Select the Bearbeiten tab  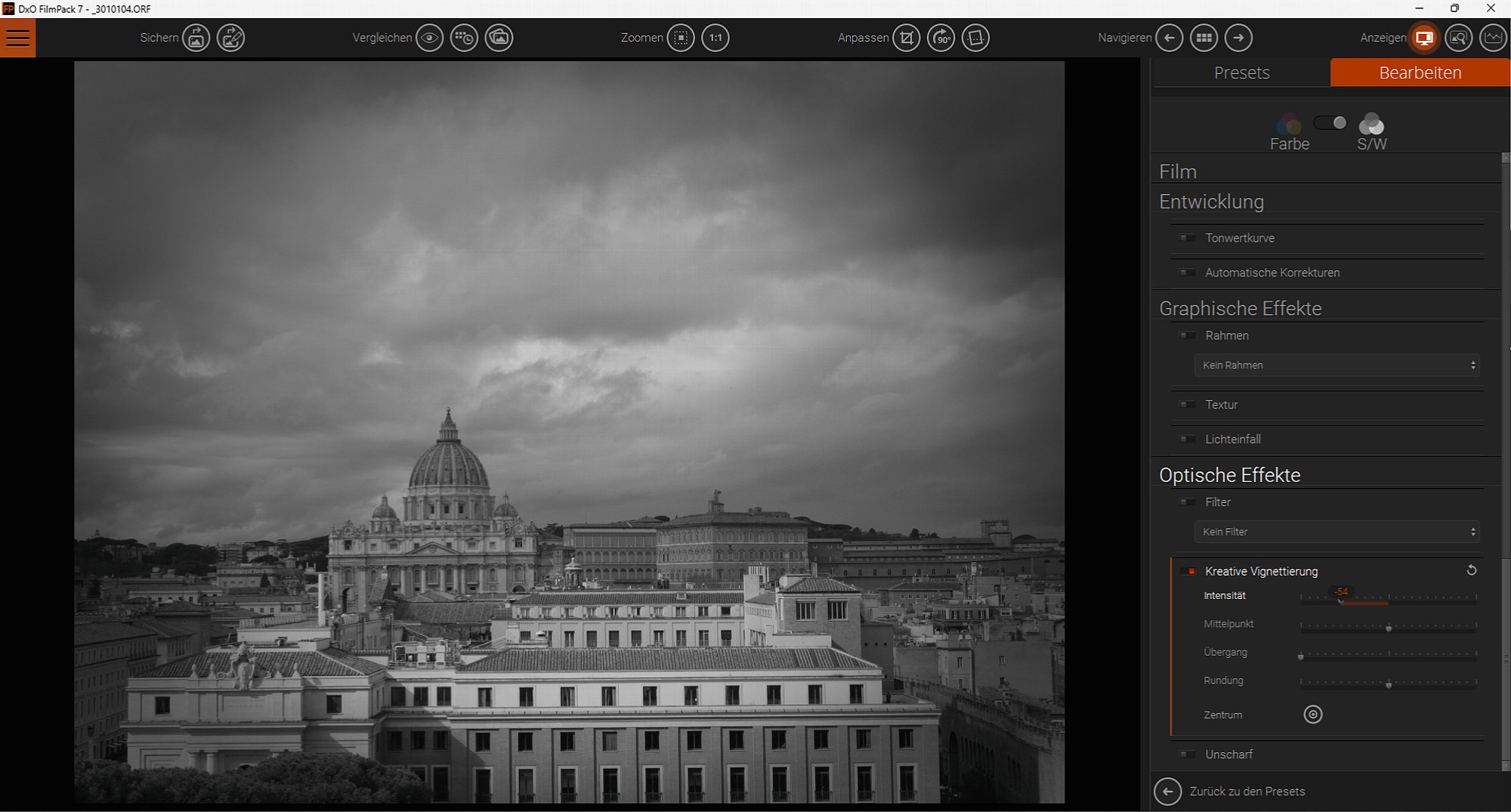click(1420, 73)
